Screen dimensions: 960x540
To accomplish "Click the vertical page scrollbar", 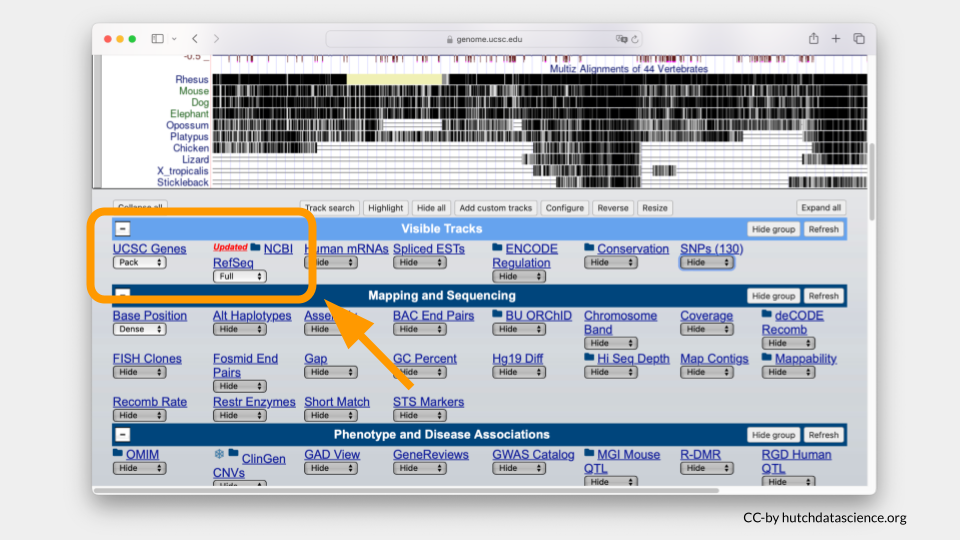I will [872, 182].
